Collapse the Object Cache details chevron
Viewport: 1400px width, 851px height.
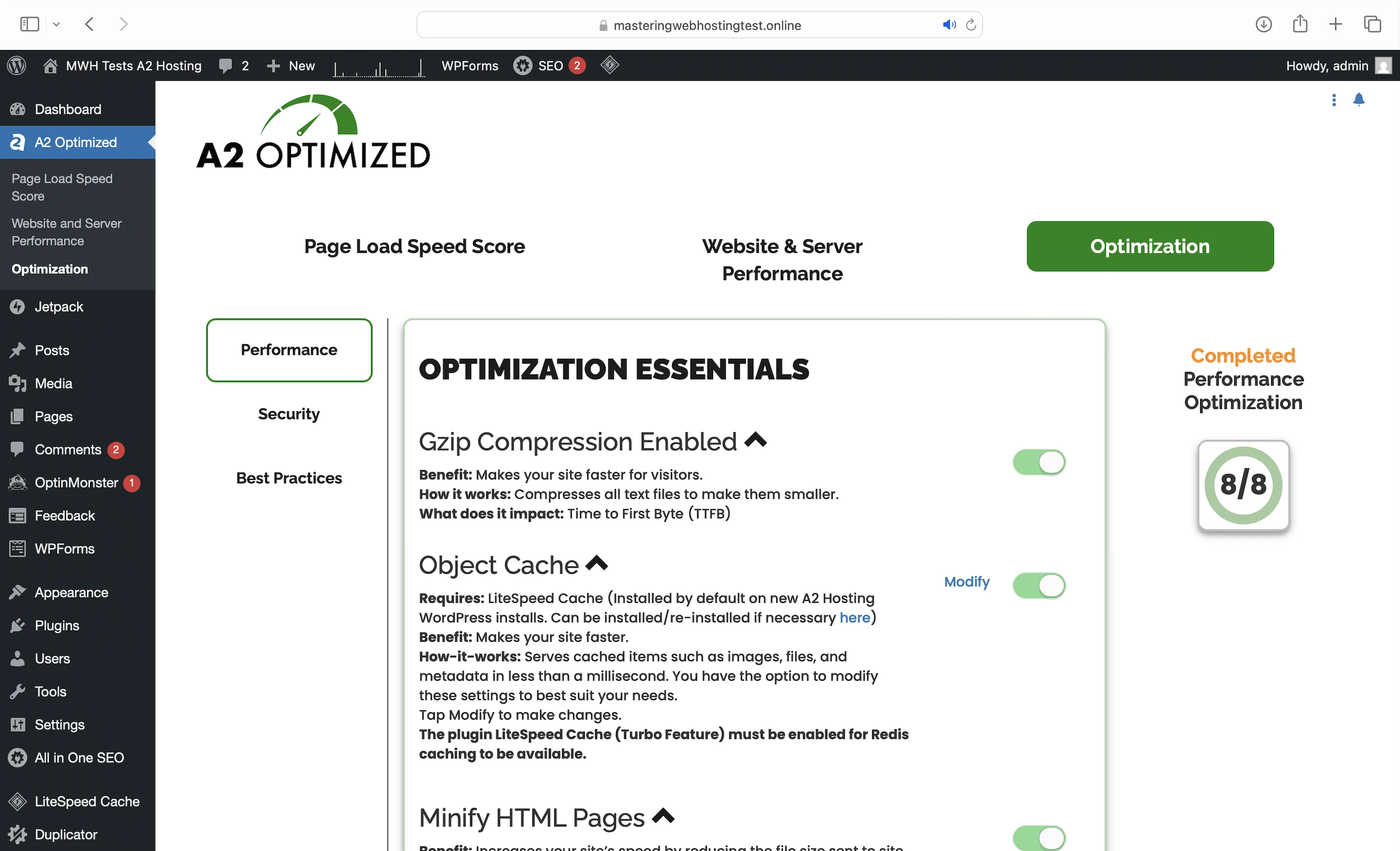tap(597, 563)
